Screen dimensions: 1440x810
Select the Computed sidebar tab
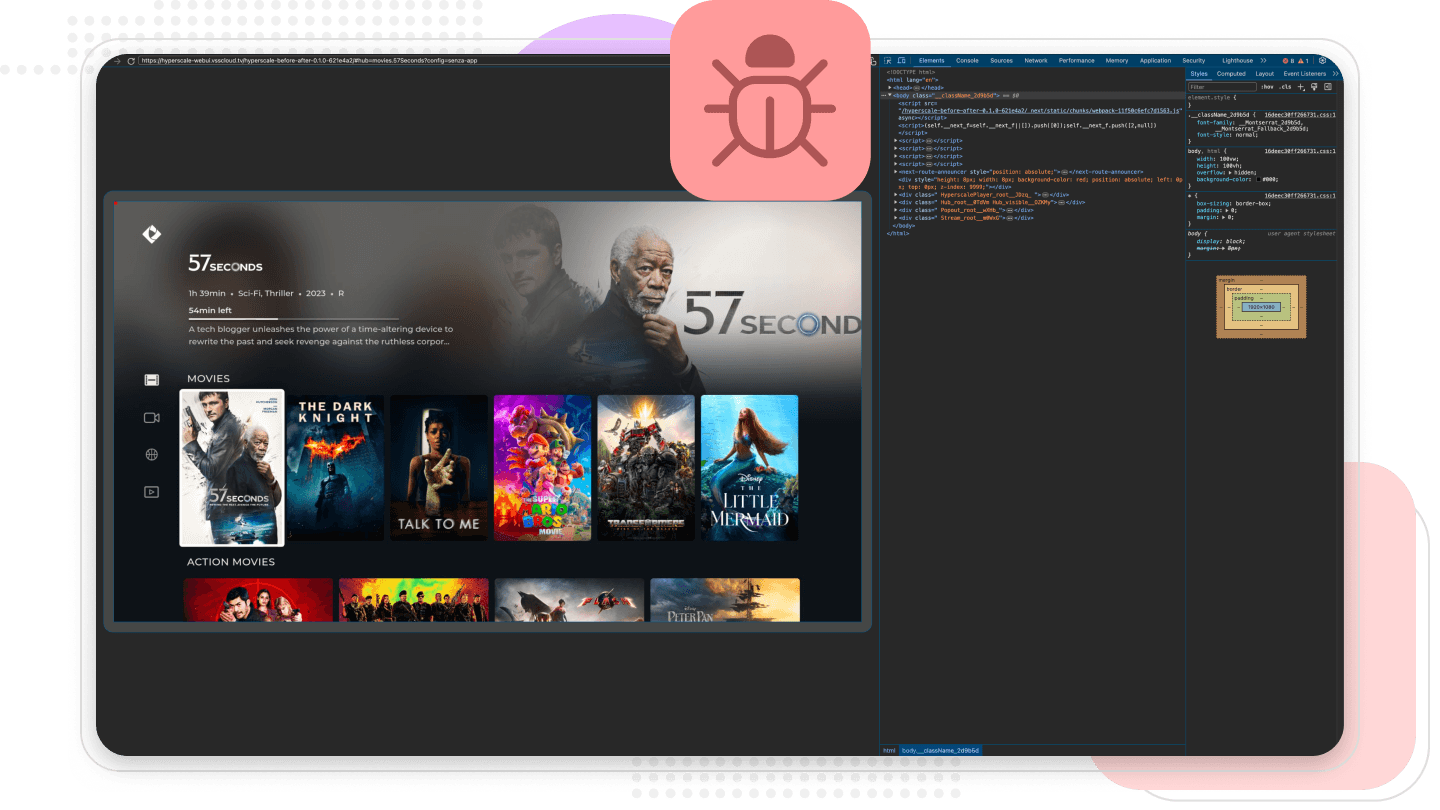[x=1231, y=74]
